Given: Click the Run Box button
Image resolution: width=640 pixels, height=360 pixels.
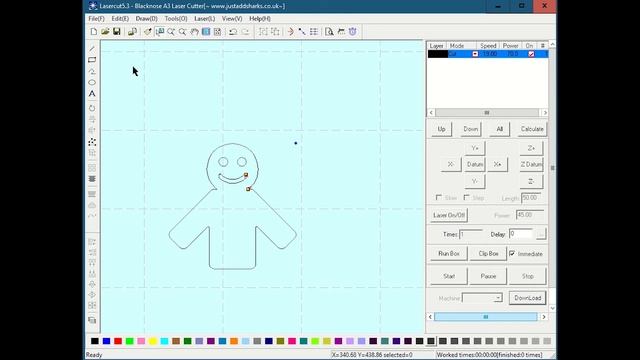Looking at the screenshot, I should (449, 253).
